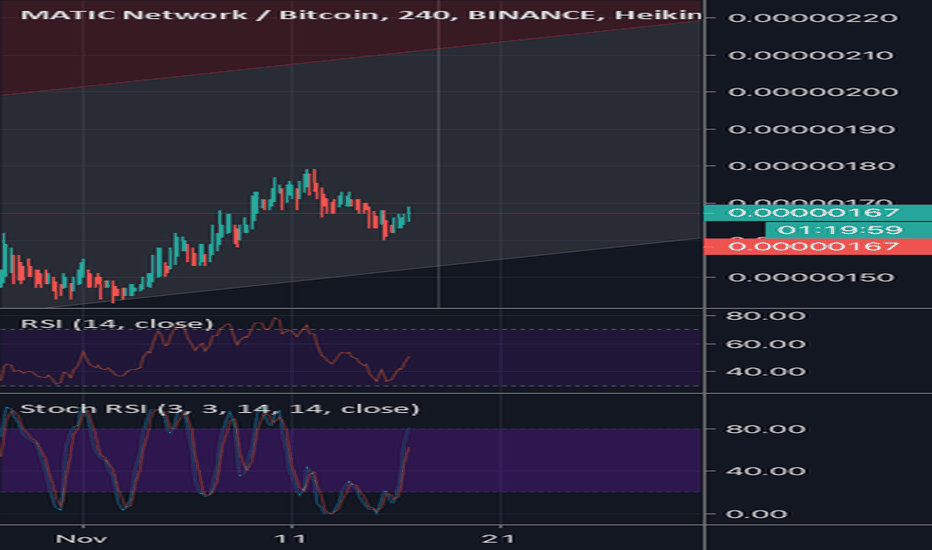Click the 0.00000220 price axis value
932x550 pixels.
tap(813, 18)
